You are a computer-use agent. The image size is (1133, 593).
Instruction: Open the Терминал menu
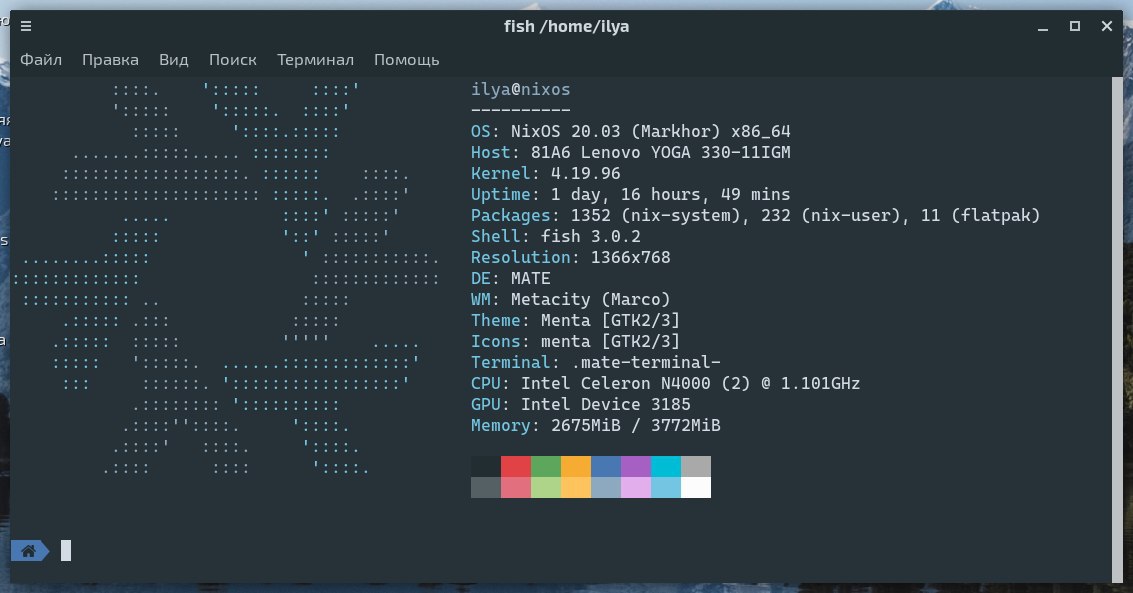coord(315,60)
